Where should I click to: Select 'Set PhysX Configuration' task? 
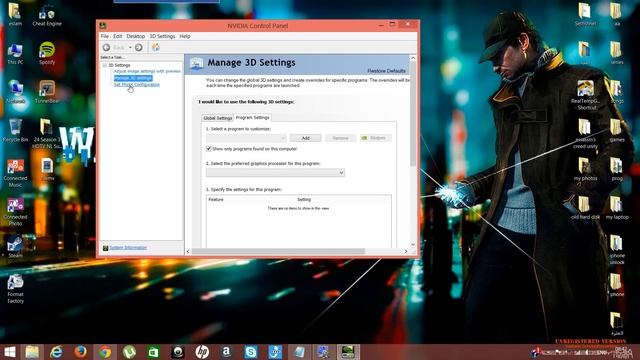coord(137,84)
